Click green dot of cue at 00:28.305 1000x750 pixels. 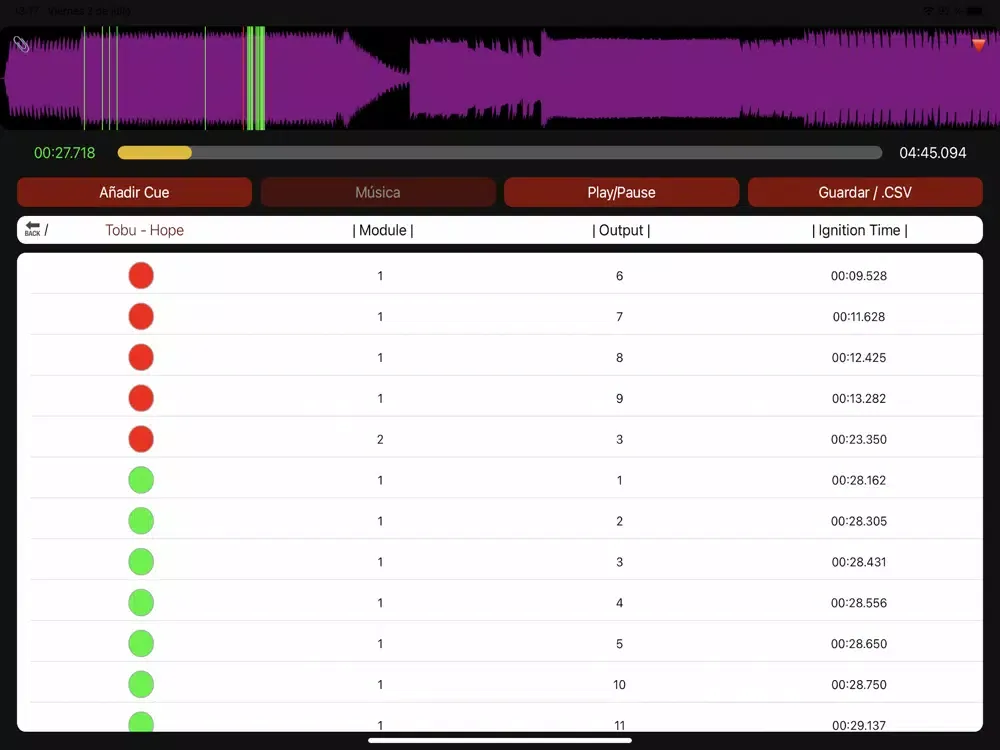pos(141,520)
